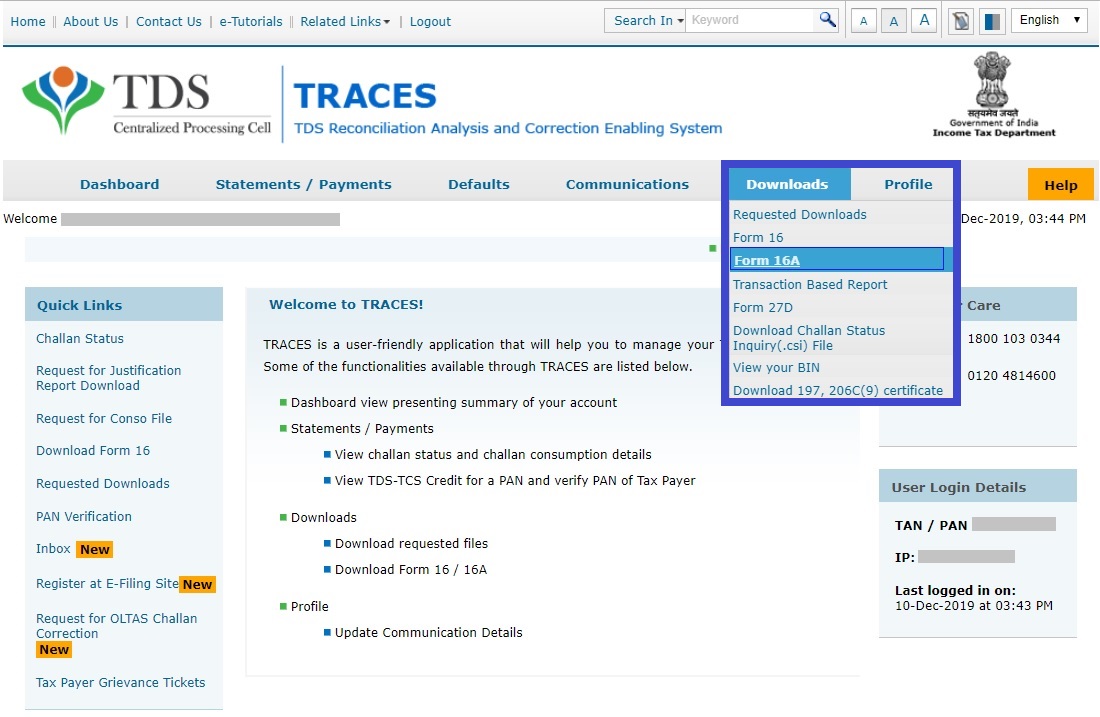The image size is (1100, 717).
Task: Open Challan Status quick link
Action: click(80, 338)
